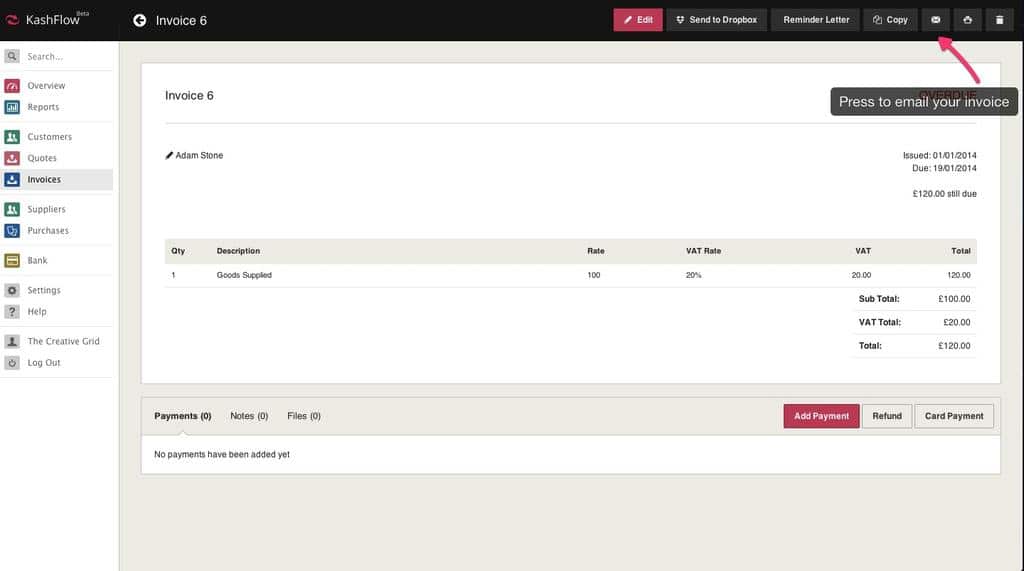Image resolution: width=1024 pixels, height=571 pixels.
Task: Open the Bank section icon in sidebar
Action: tap(12, 260)
